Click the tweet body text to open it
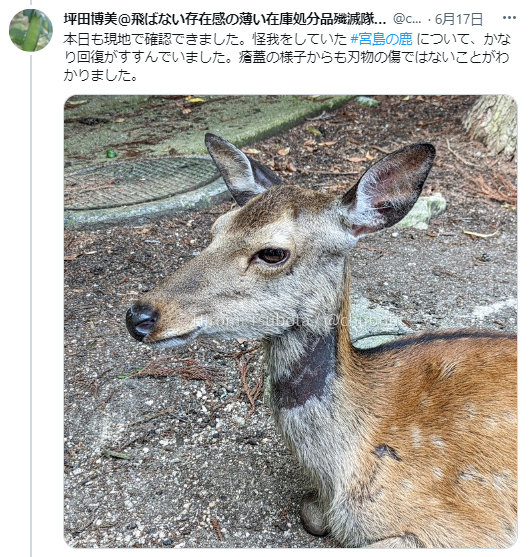The image size is (530, 557). point(287,57)
